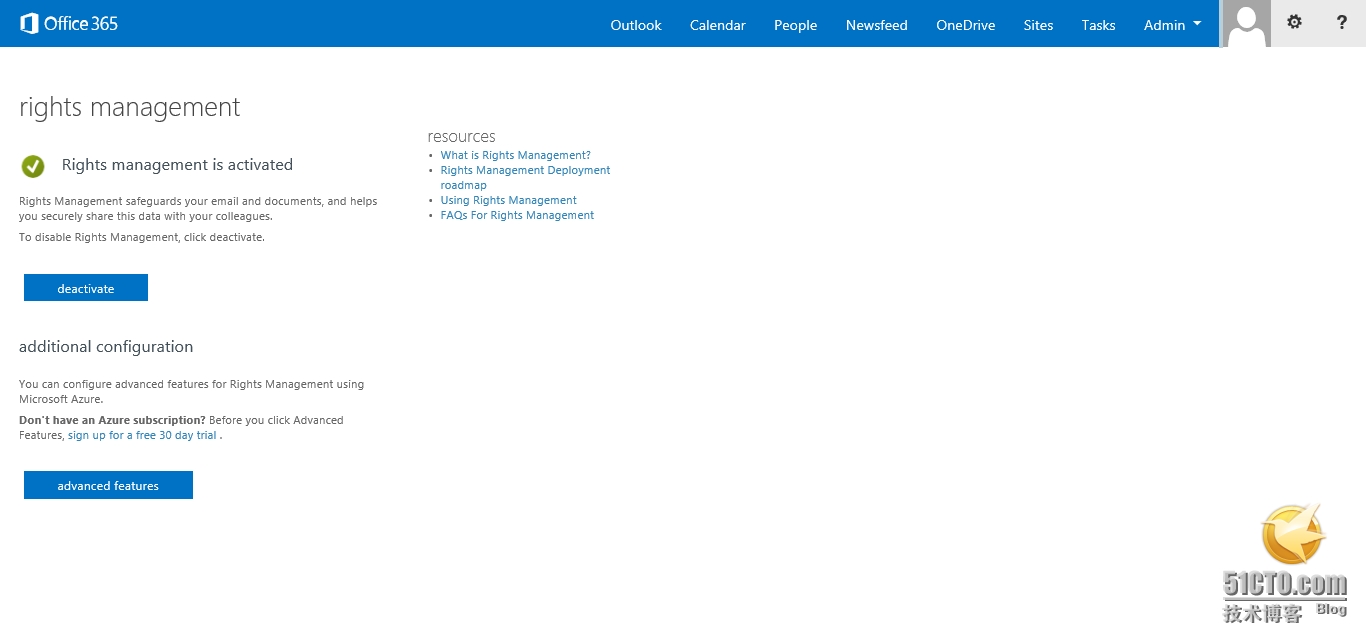Switch to OneDrive from the header
The image size is (1366, 642).
965,25
